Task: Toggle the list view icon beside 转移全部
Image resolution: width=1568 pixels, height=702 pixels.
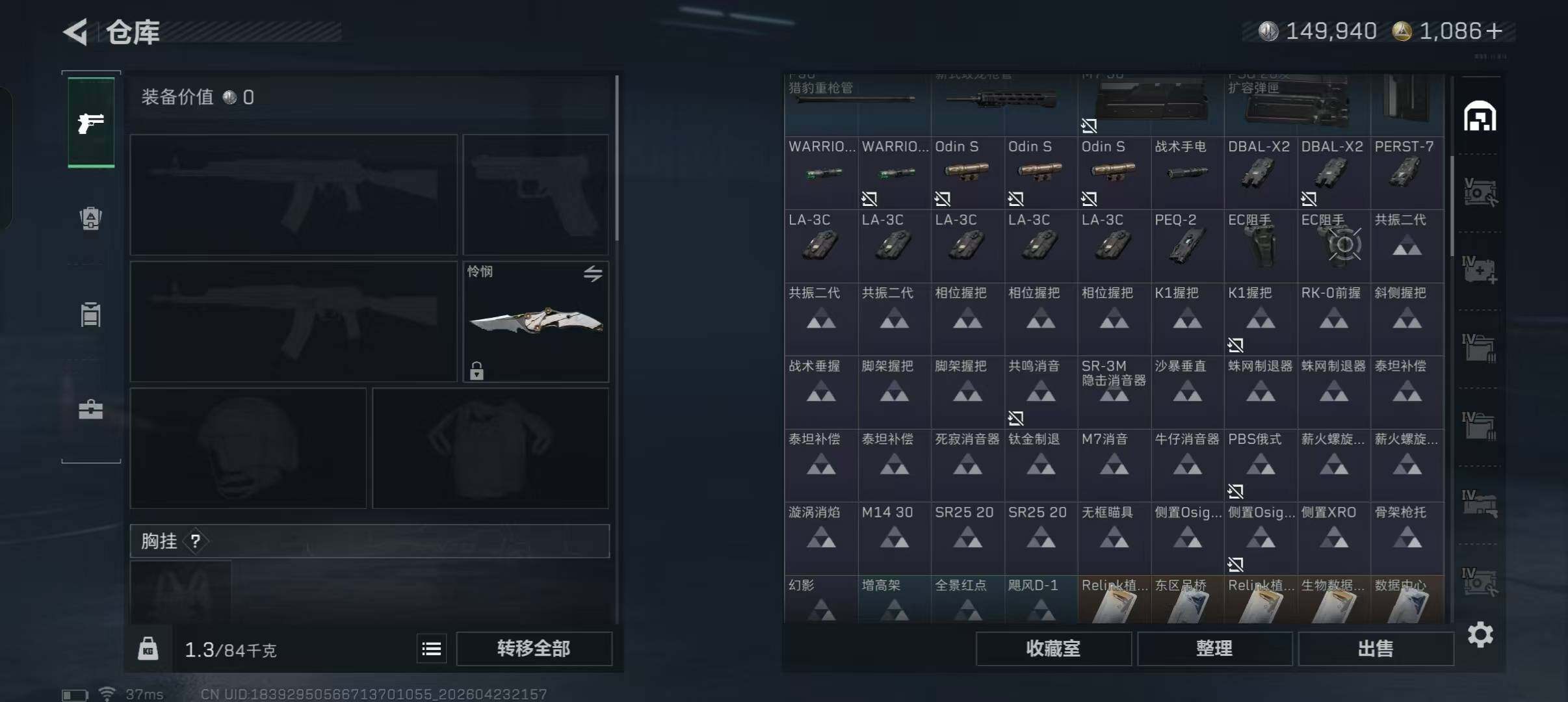Action: coord(432,649)
